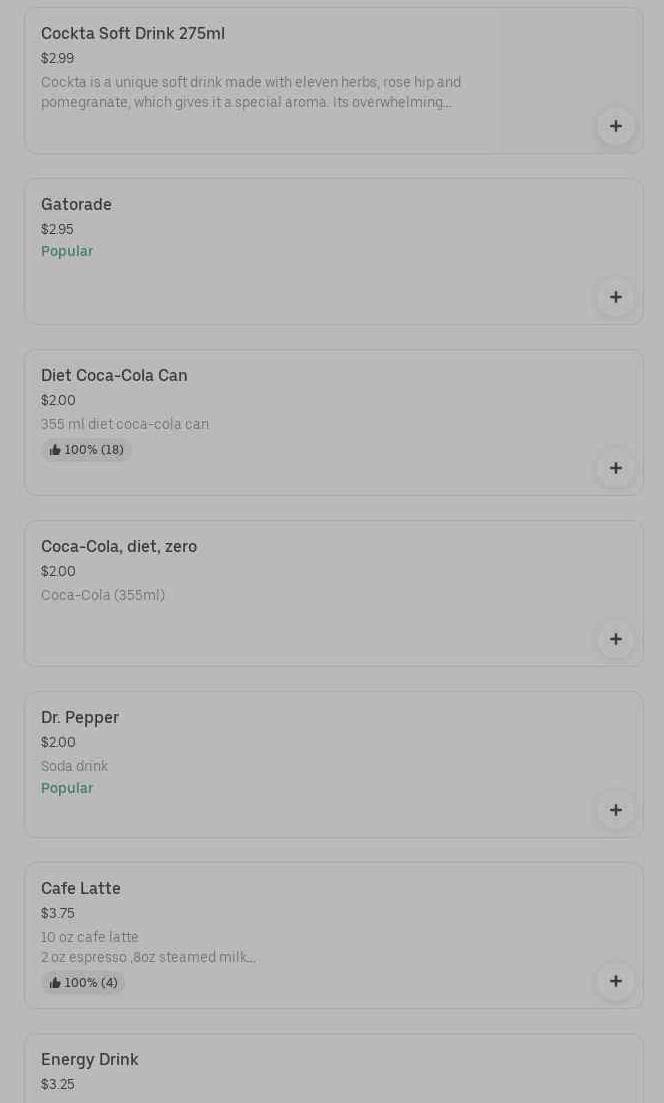Open Coca-Cola, diet, zero item
This screenshot has width=664, height=1103.
click(119, 547)
